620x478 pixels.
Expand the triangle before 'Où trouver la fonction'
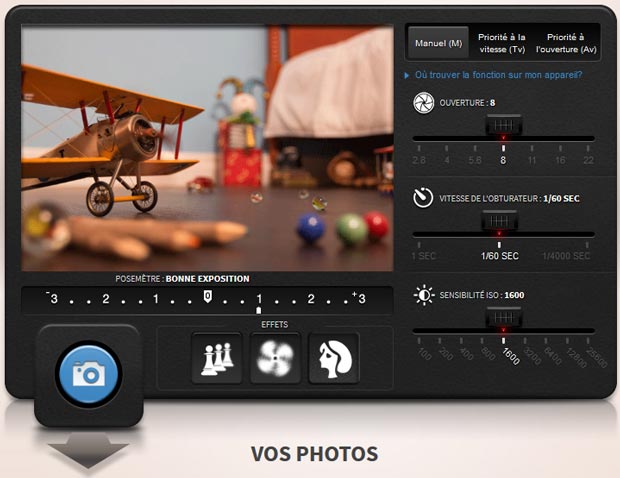tap(406, 75)
